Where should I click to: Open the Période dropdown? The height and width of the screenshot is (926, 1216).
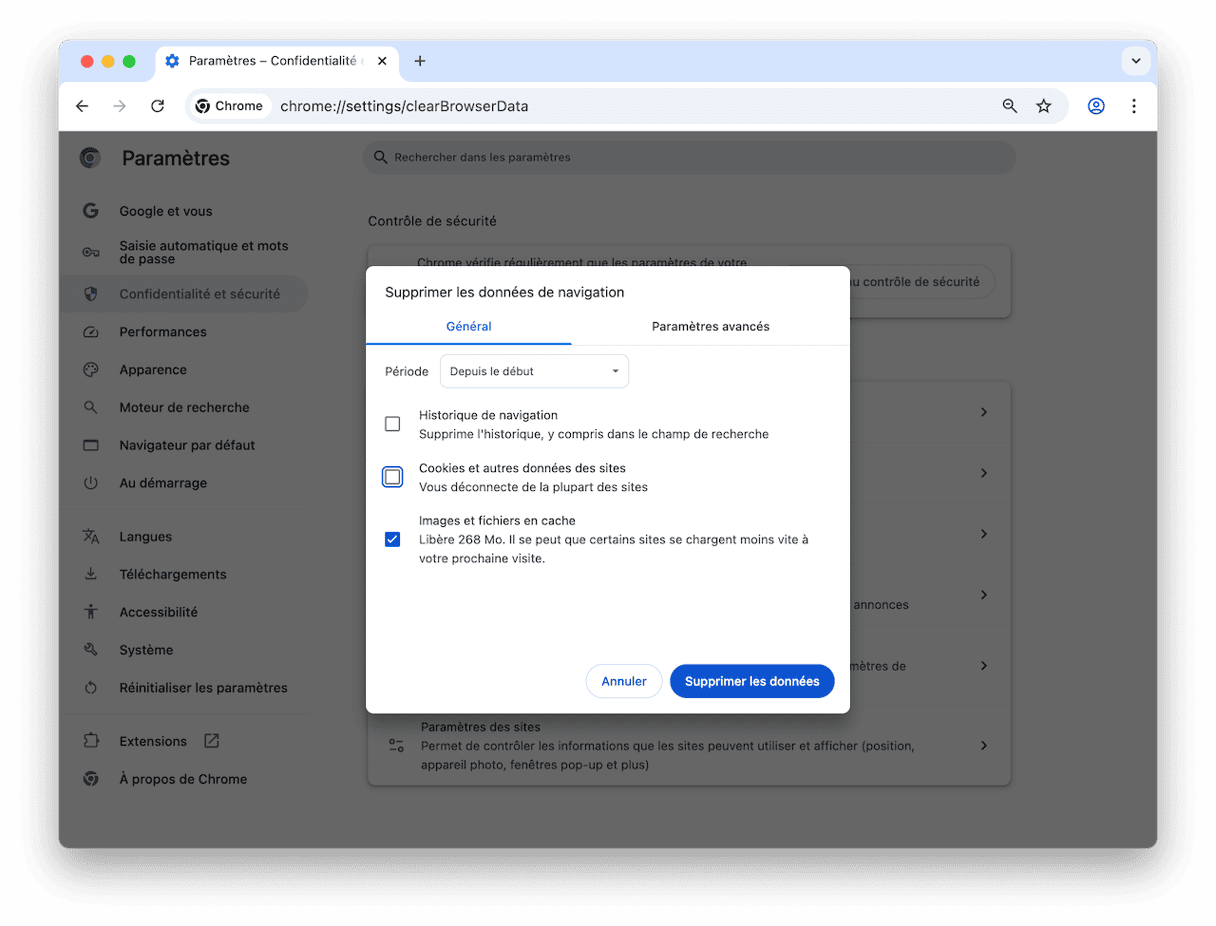click(534, 371)
